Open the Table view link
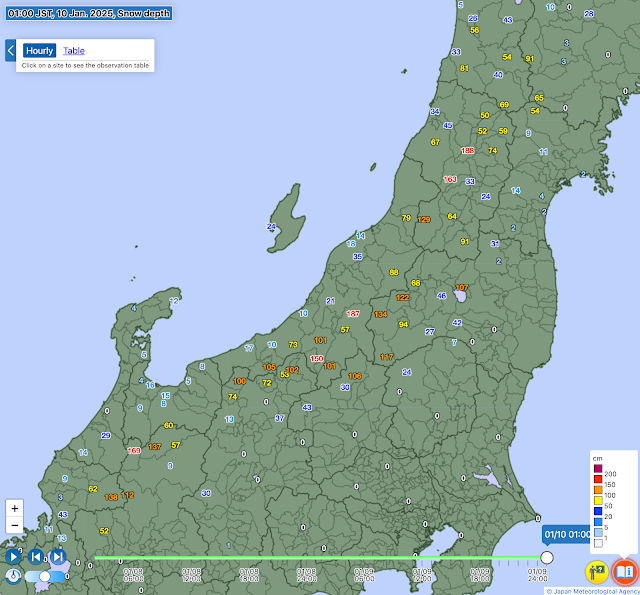 (74, 50)
